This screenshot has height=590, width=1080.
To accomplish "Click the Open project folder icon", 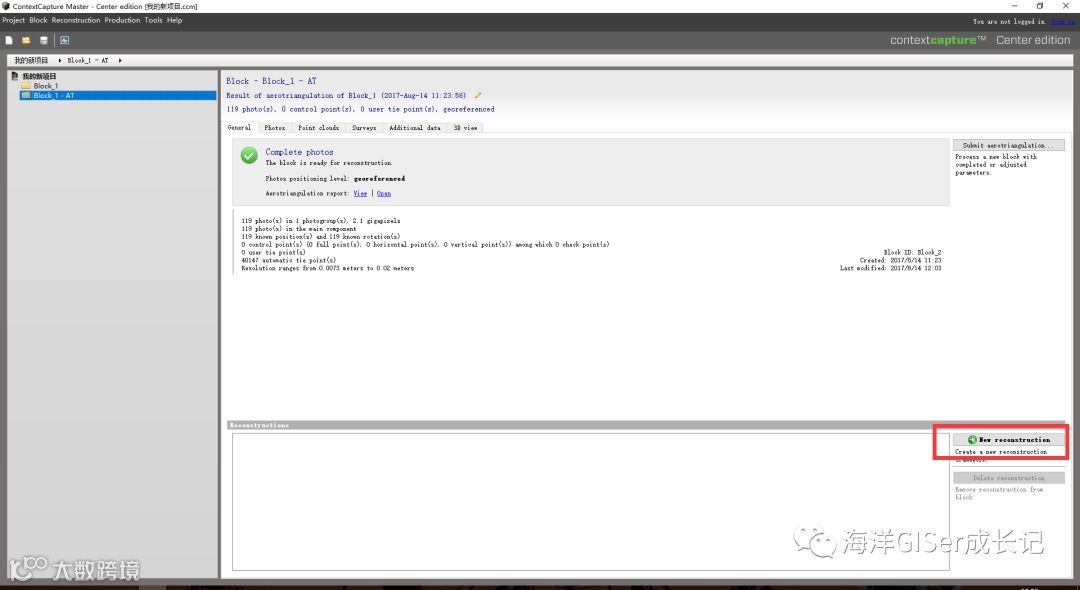I will click(x=26, y=41).
